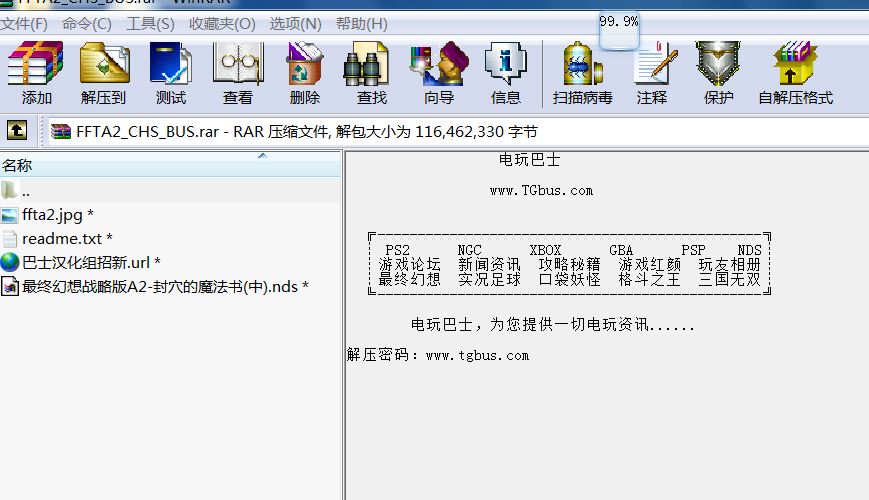
Task: Start 扫描病毒 (Virus Scan)
Action: coord(582,64)
